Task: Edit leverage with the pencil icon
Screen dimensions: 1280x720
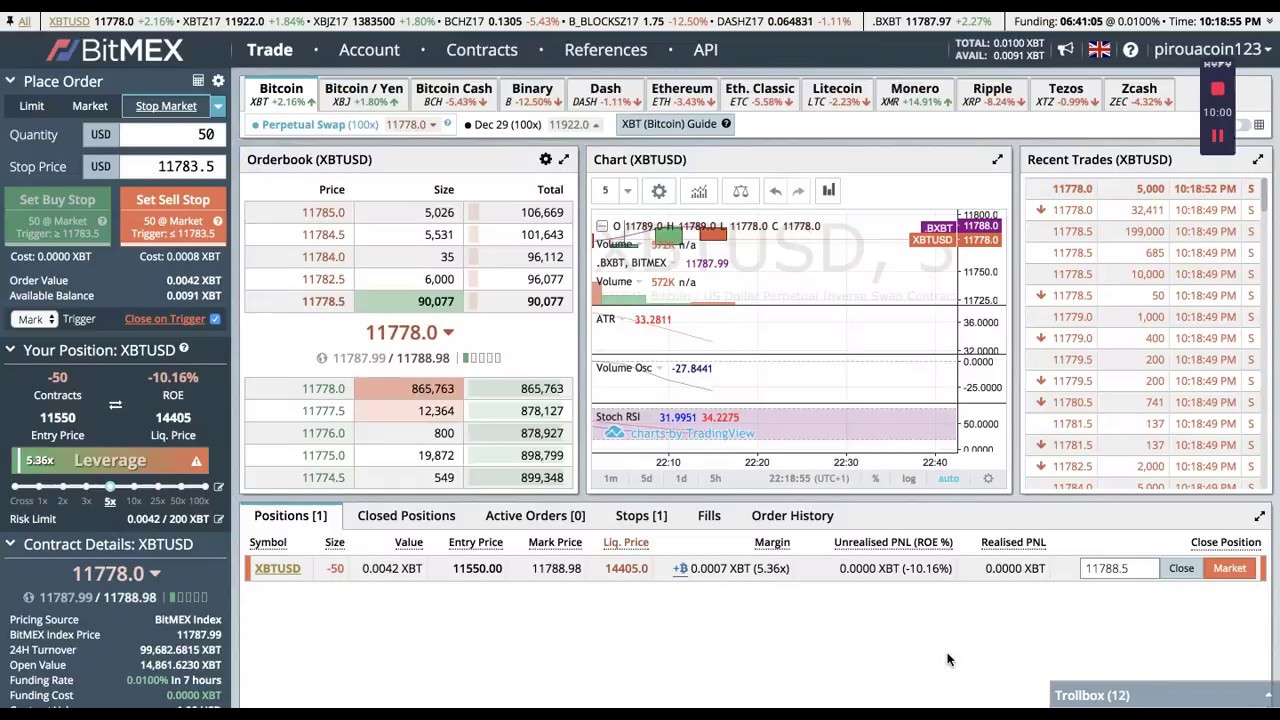Action: 218,487
